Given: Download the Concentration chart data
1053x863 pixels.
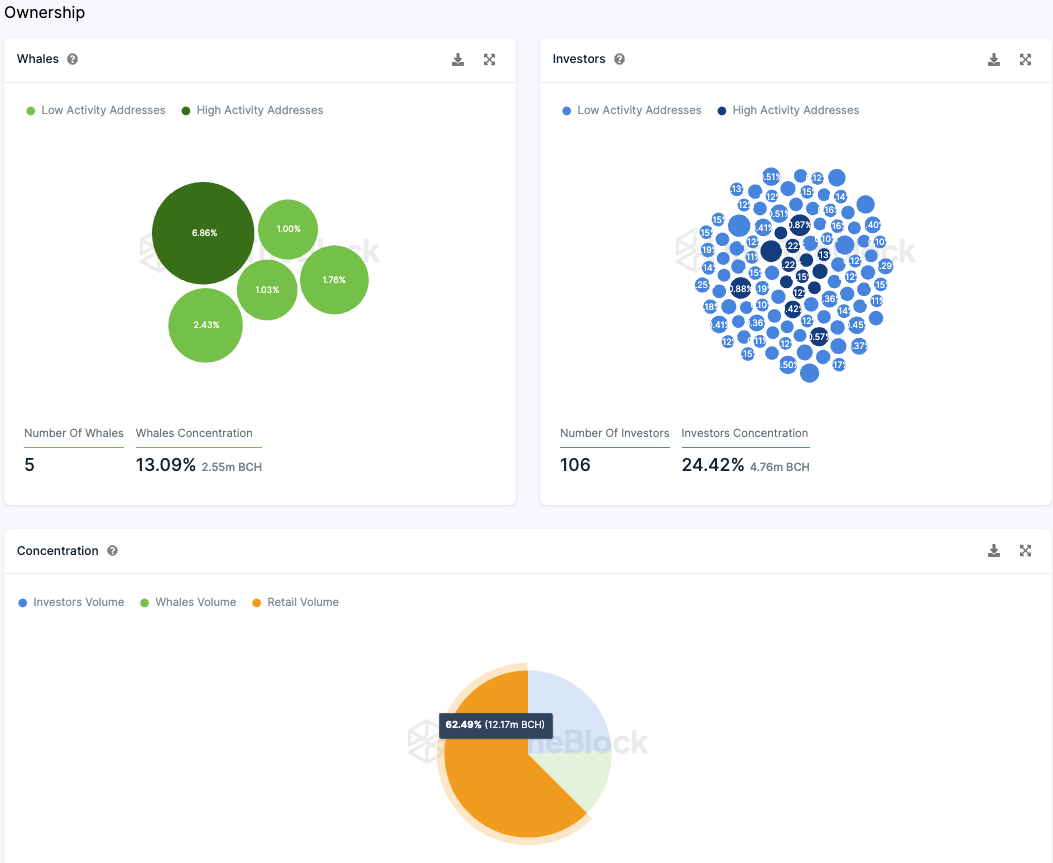Looking at the screenshot, I should [x=994, y=551].
